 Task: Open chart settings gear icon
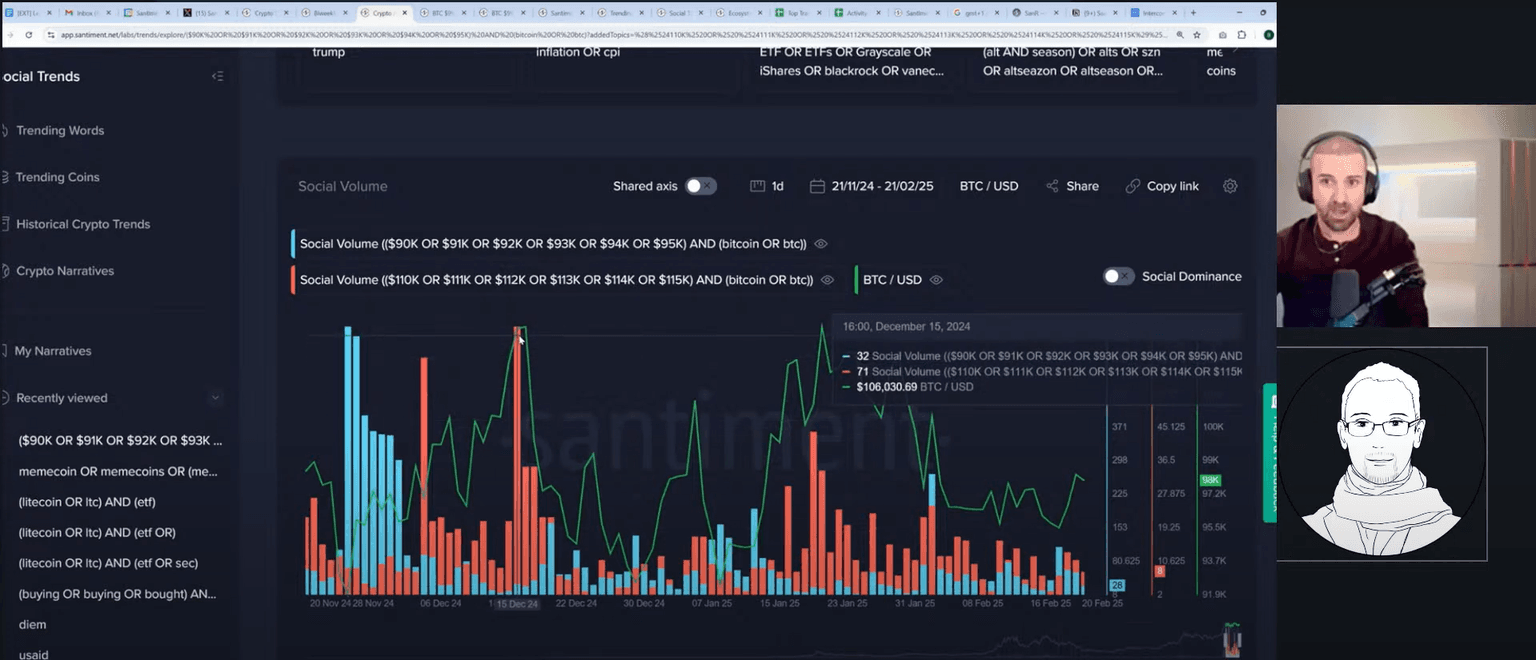1230,186
